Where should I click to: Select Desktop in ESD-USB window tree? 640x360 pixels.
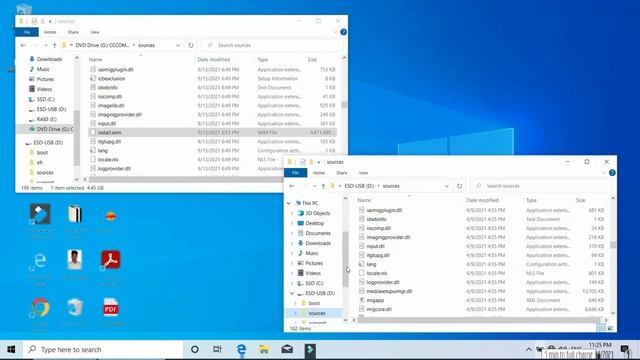tap(314, 223)
